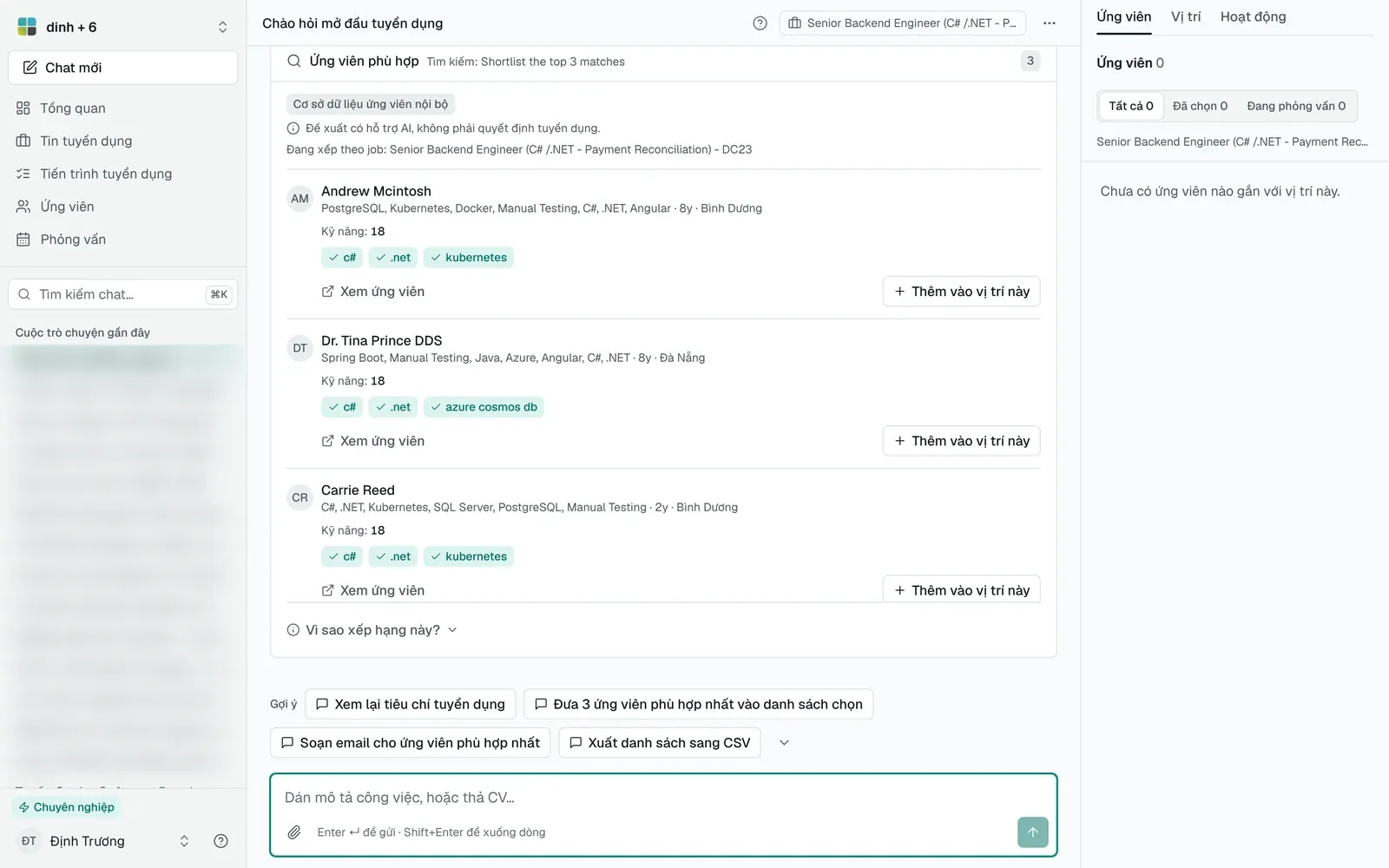
Task: Select the Đang phỏng vấn 0 filter
Action: pyautogui.click(x=1296, y=106)
